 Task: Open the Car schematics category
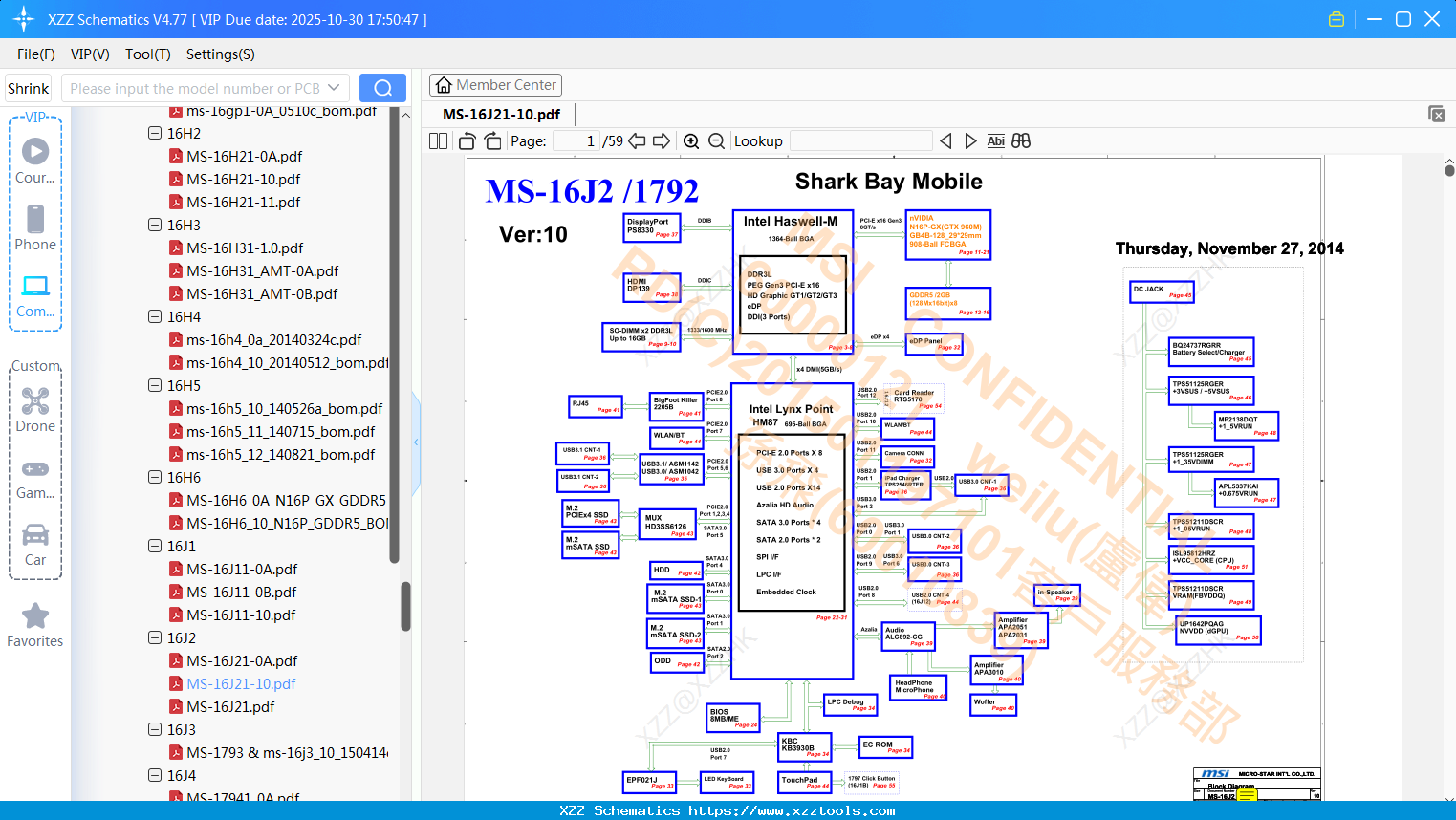click(x=35, y=546)
